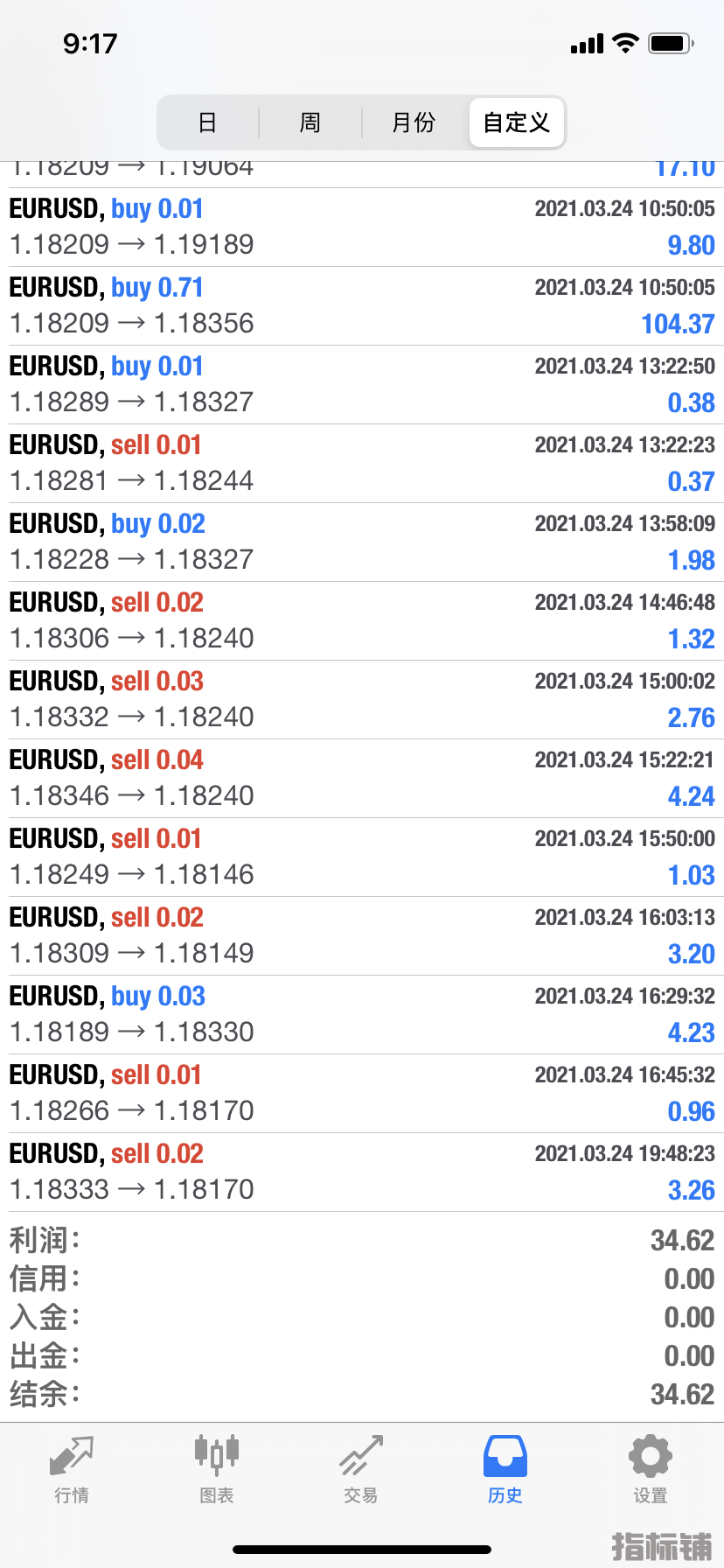Open the 交易 trade icon

361,1456
